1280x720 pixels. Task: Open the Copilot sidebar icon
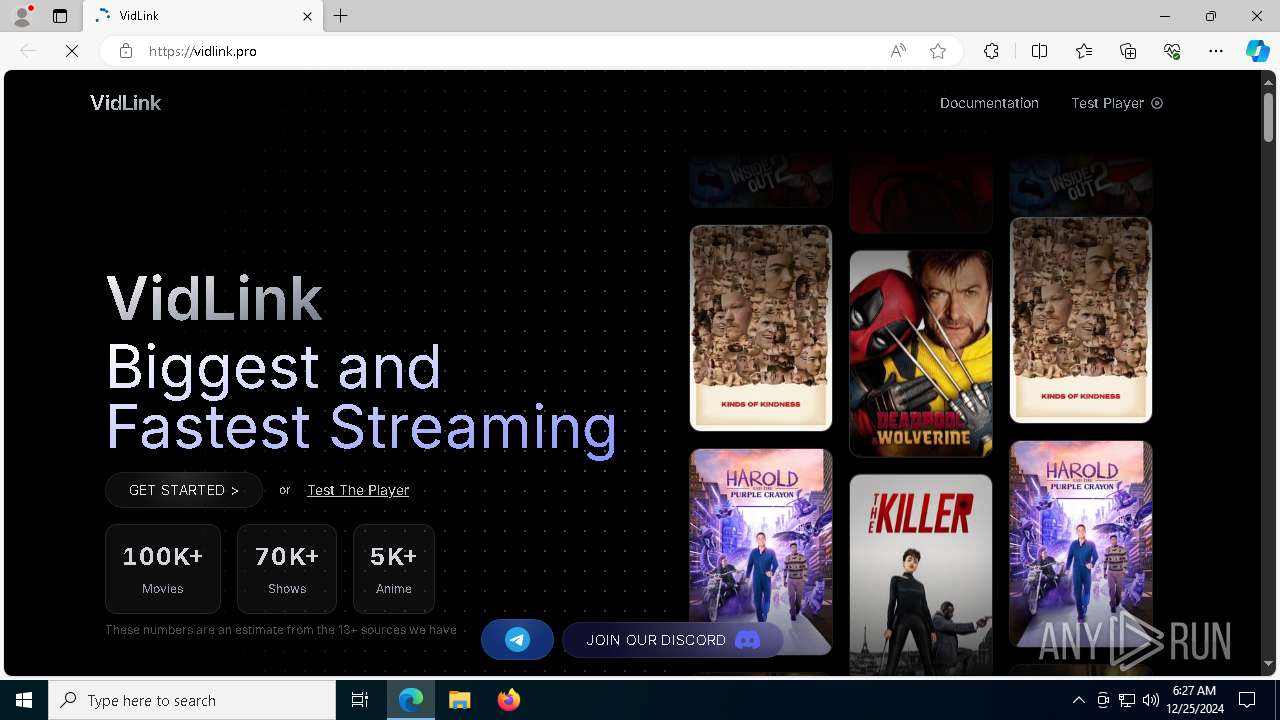pyautogui.click(x=1257, y=51)
